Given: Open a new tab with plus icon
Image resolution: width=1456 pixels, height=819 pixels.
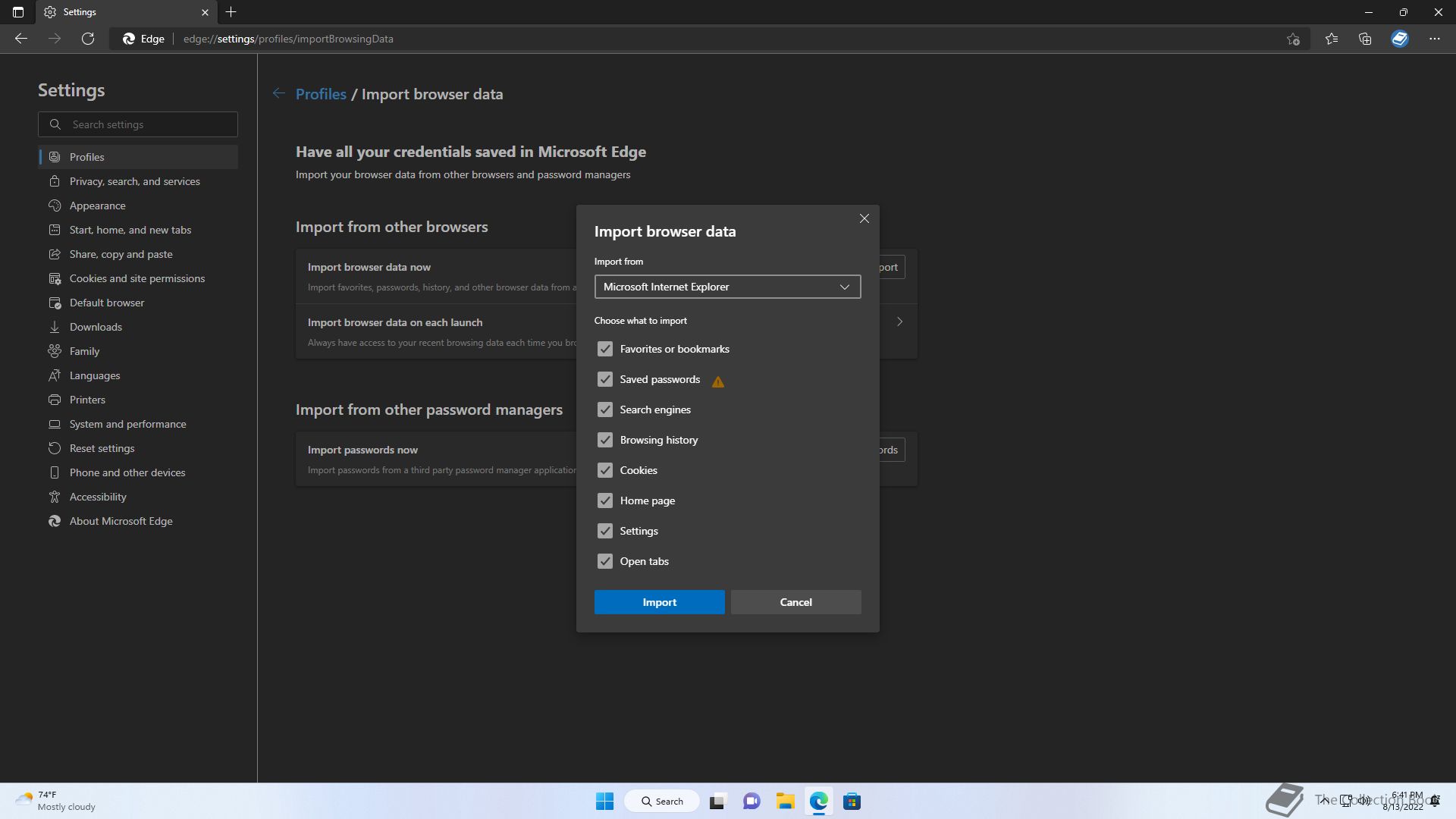Looking at the screenshot, I should (231, 12).
